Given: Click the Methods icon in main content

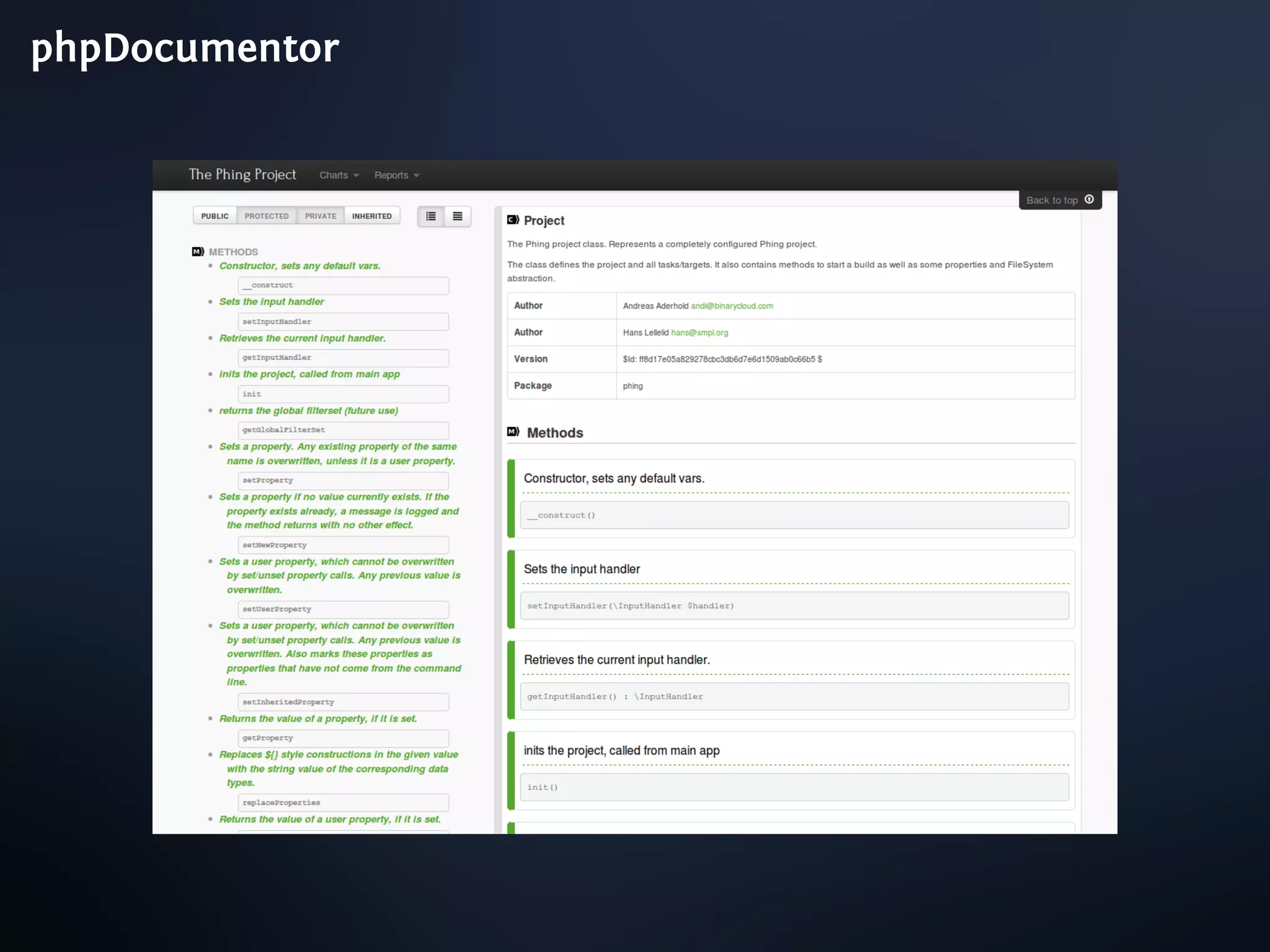Looking at the screenshot, I should [x=513, y=432].
